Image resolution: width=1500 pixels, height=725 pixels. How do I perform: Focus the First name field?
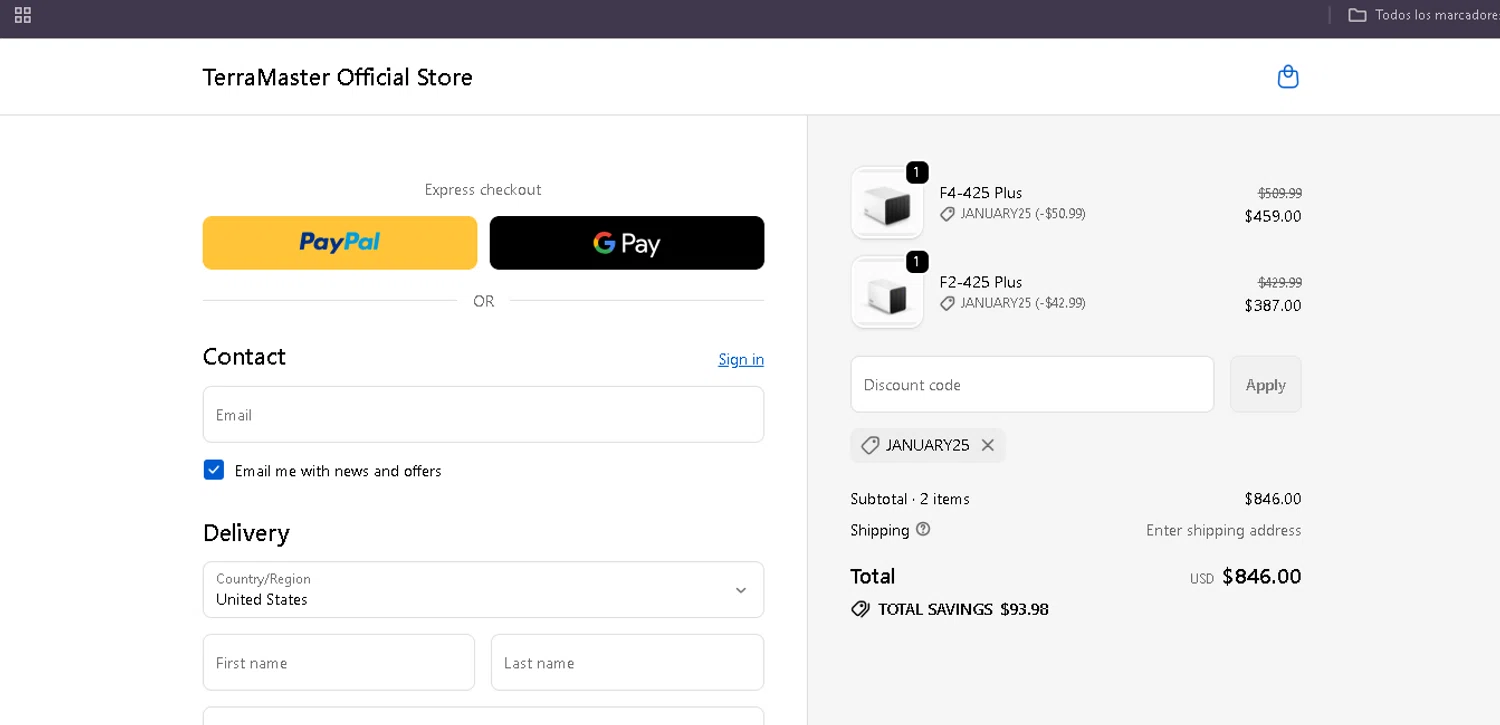click(339, 662)
